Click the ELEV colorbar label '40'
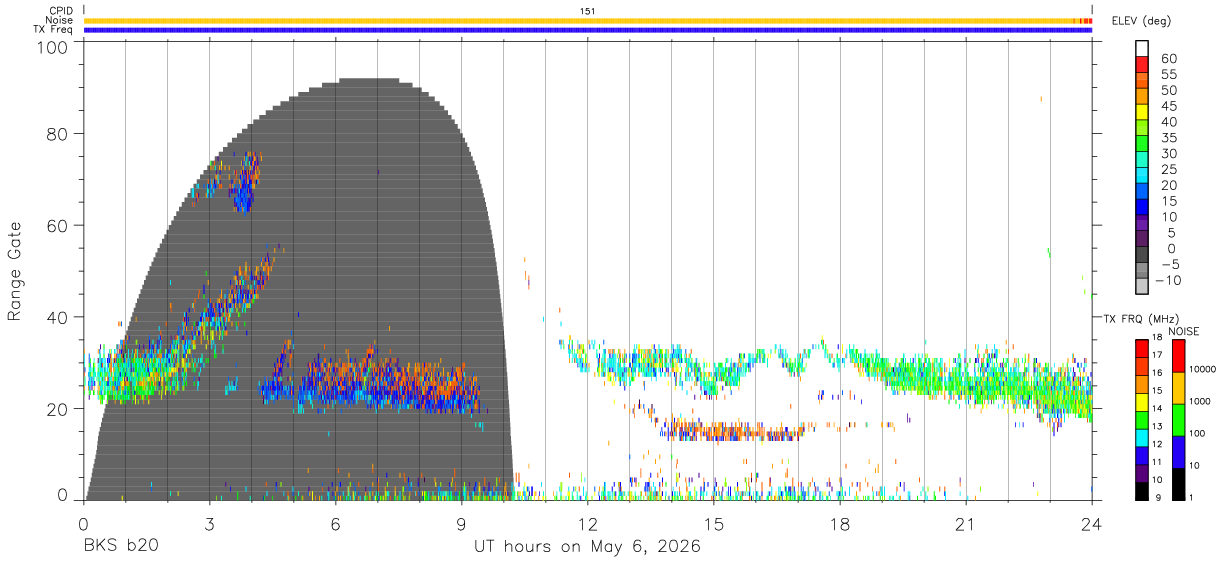Viewport: 1228px width, 567px height. [1168, 122]
